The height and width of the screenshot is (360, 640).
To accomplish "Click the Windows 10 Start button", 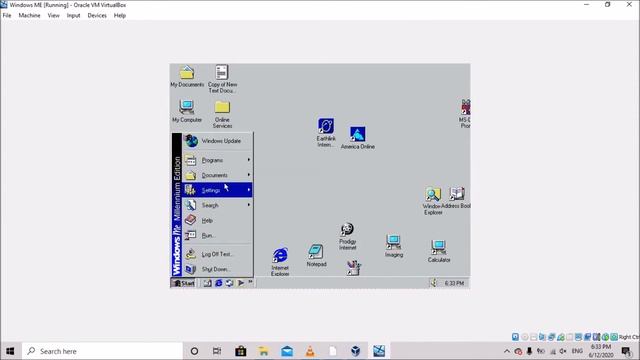I will 10,351.
